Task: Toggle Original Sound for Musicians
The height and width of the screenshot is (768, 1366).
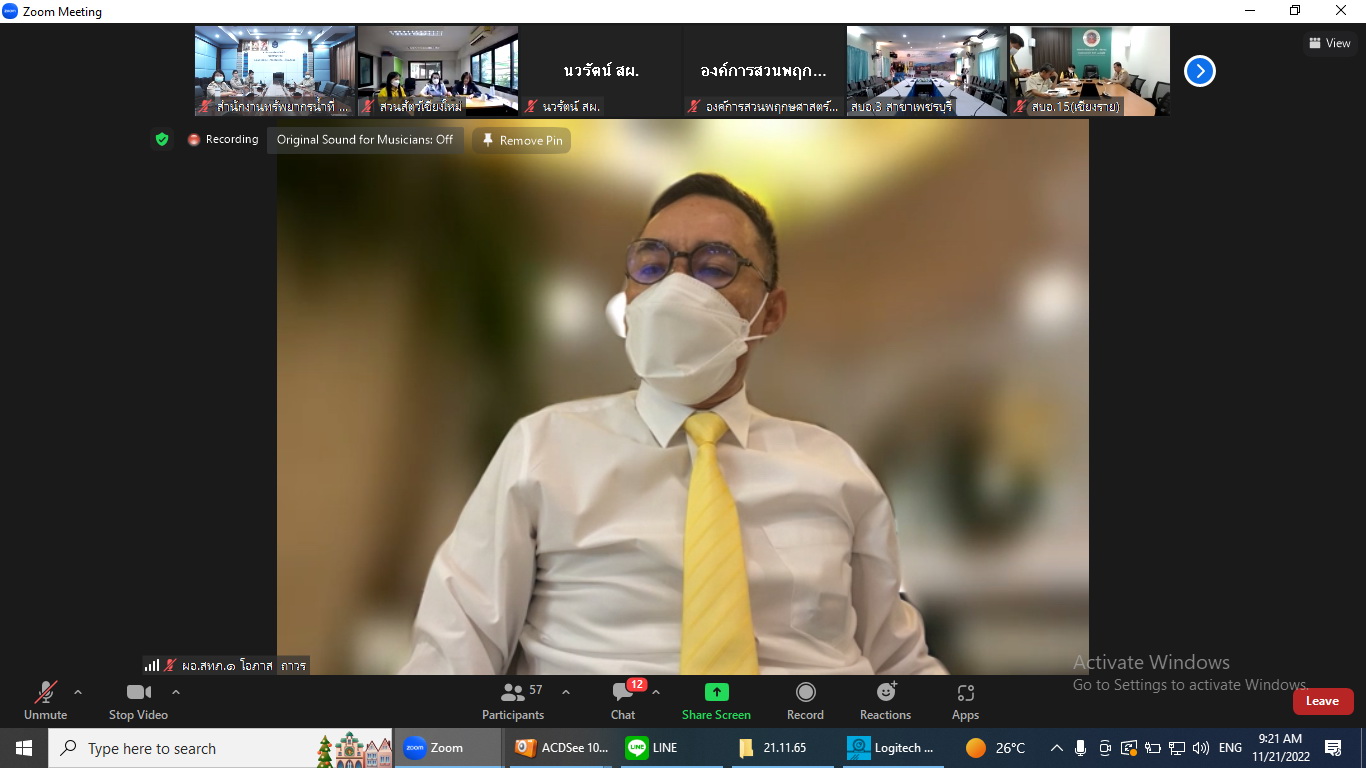Action: (x=365, y=140)
